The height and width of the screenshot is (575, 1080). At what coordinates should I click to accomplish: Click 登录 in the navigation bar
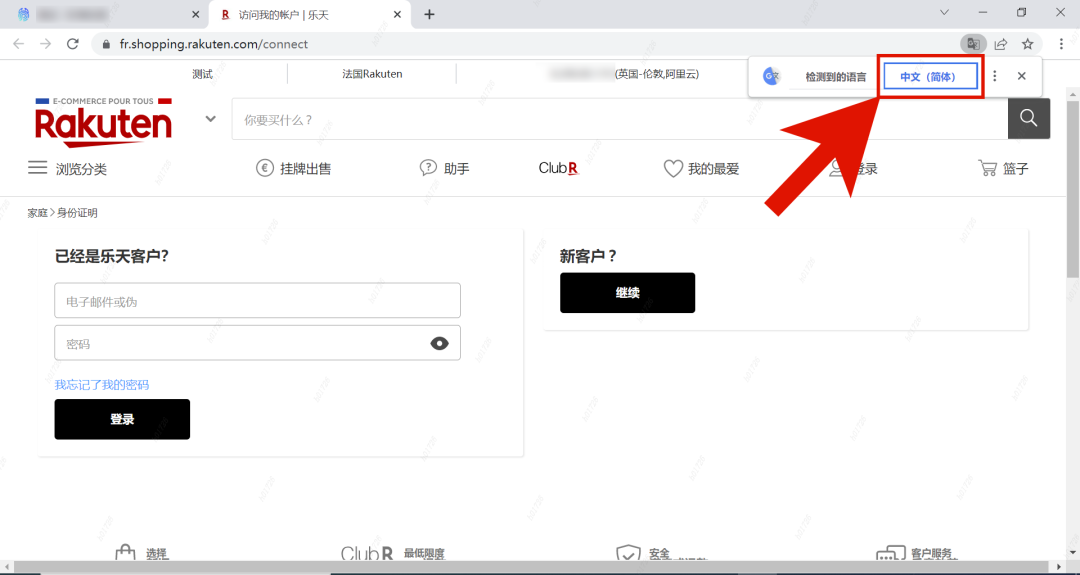[x=853, y=168]
